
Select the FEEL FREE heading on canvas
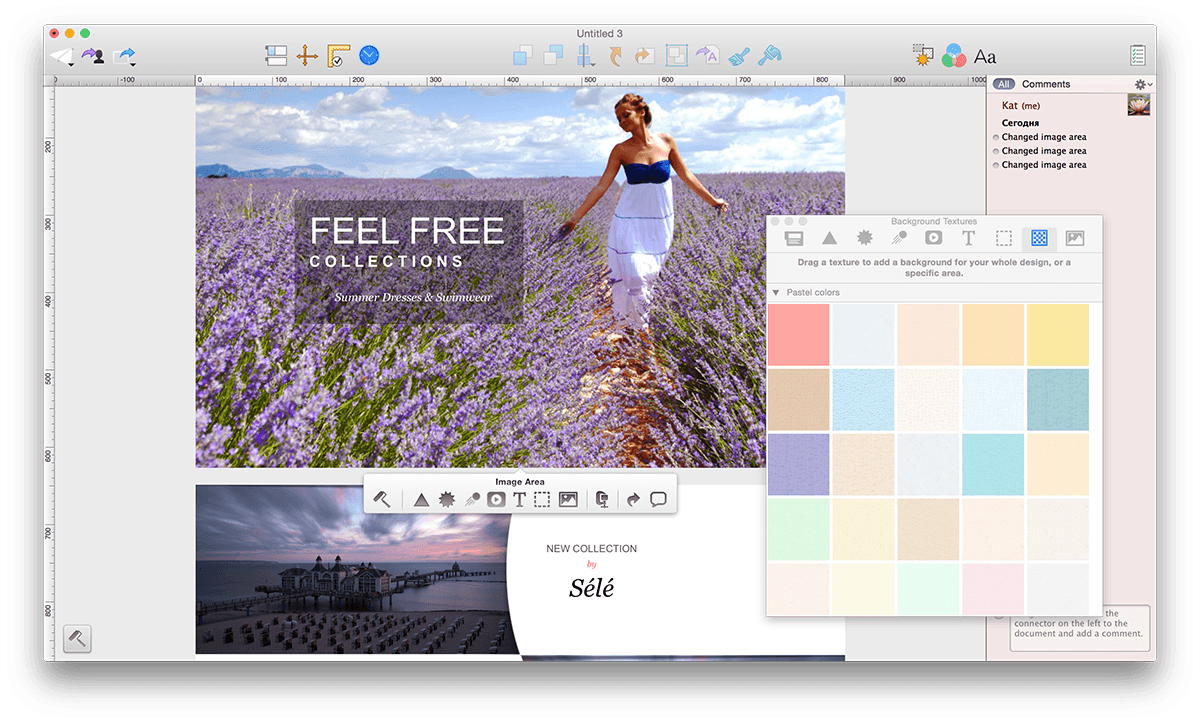click(407, 232)
